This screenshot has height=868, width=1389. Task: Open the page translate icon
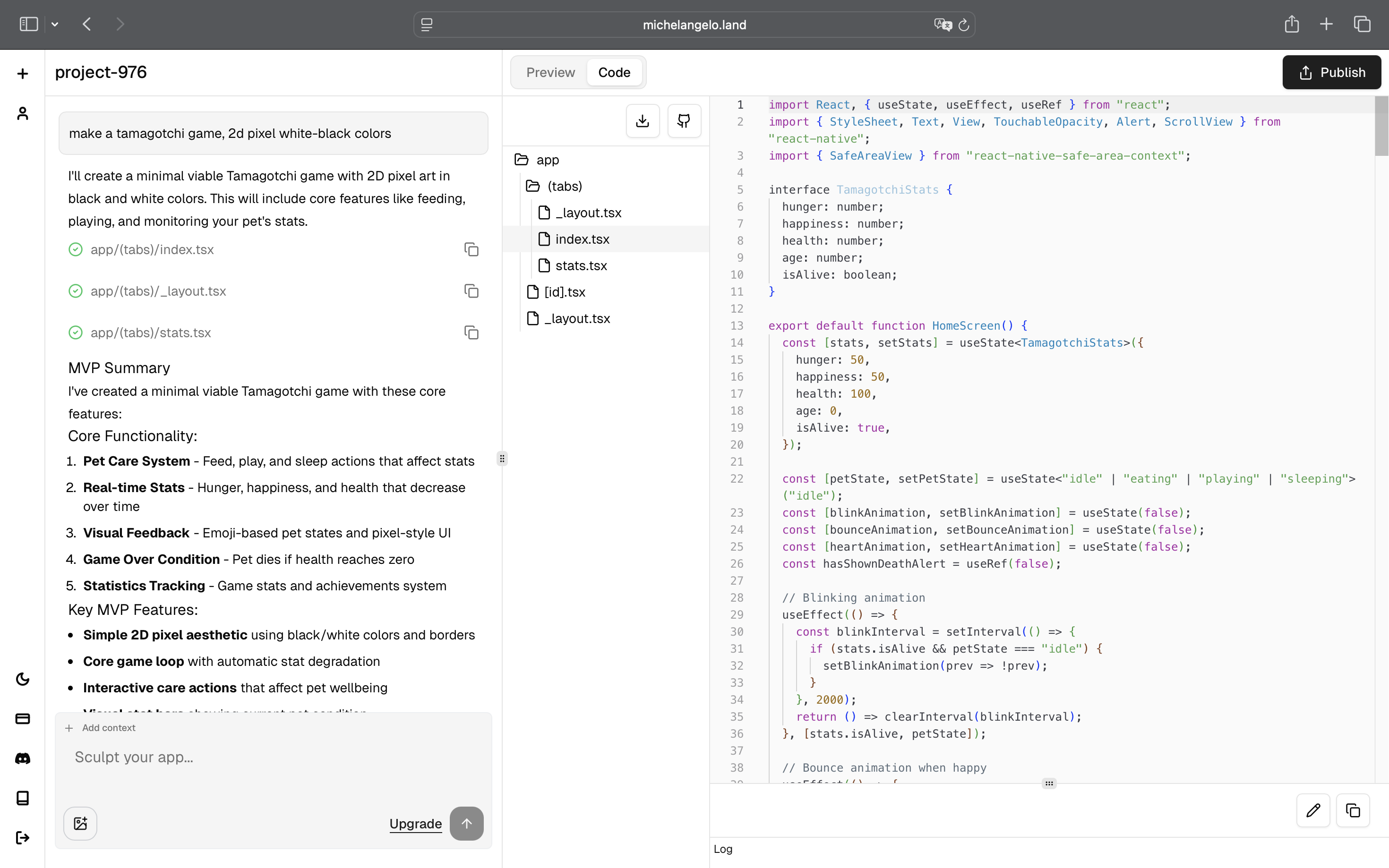942,25
